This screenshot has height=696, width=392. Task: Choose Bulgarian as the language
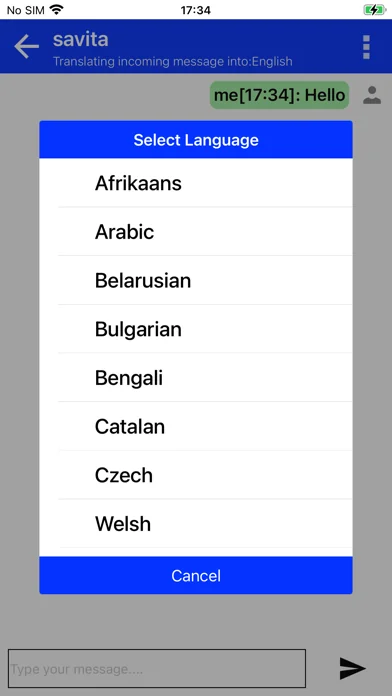click(x=196, y=329)
